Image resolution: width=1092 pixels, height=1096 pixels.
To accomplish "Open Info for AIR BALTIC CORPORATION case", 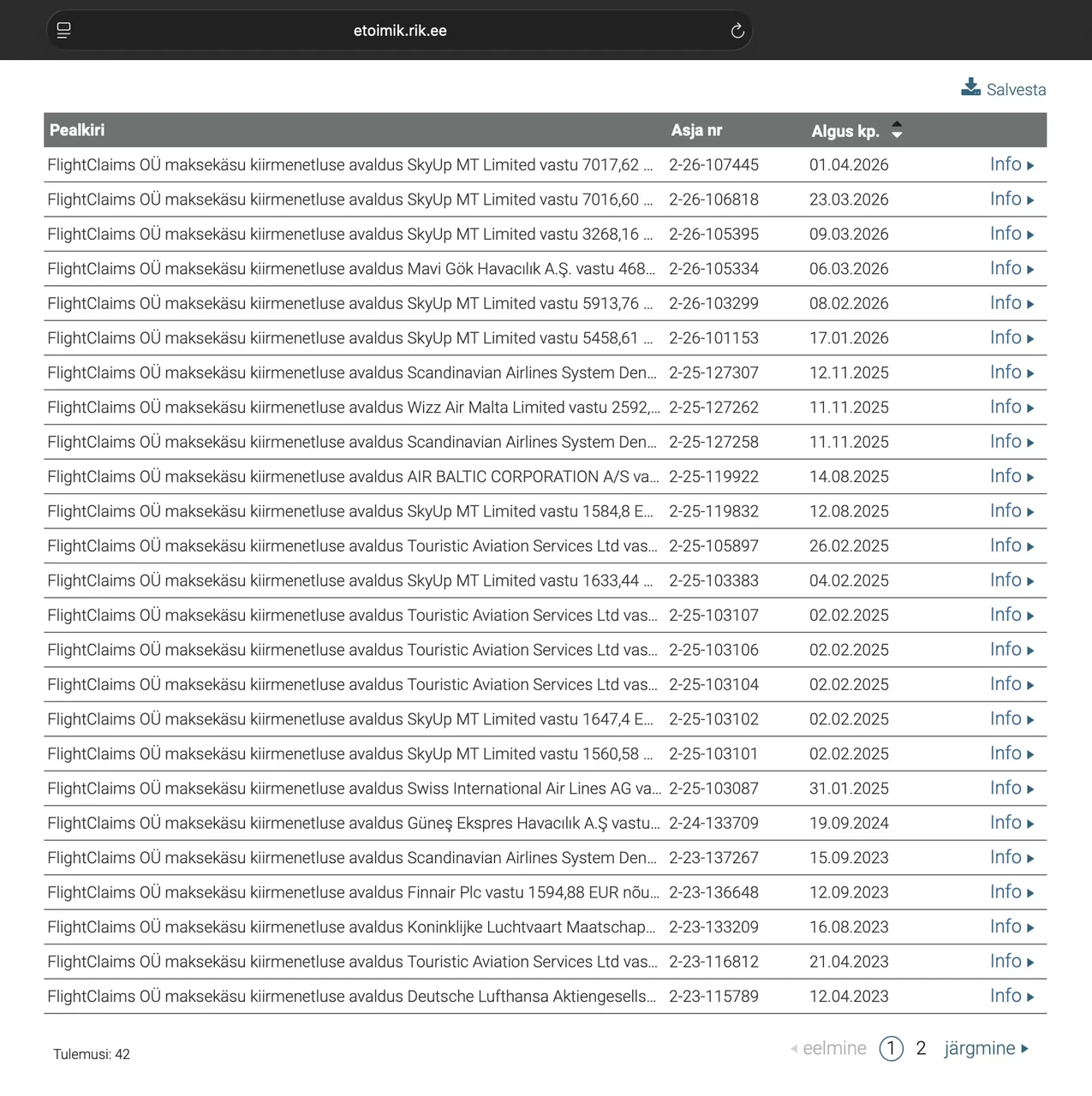I will [x=1011, y=477].
